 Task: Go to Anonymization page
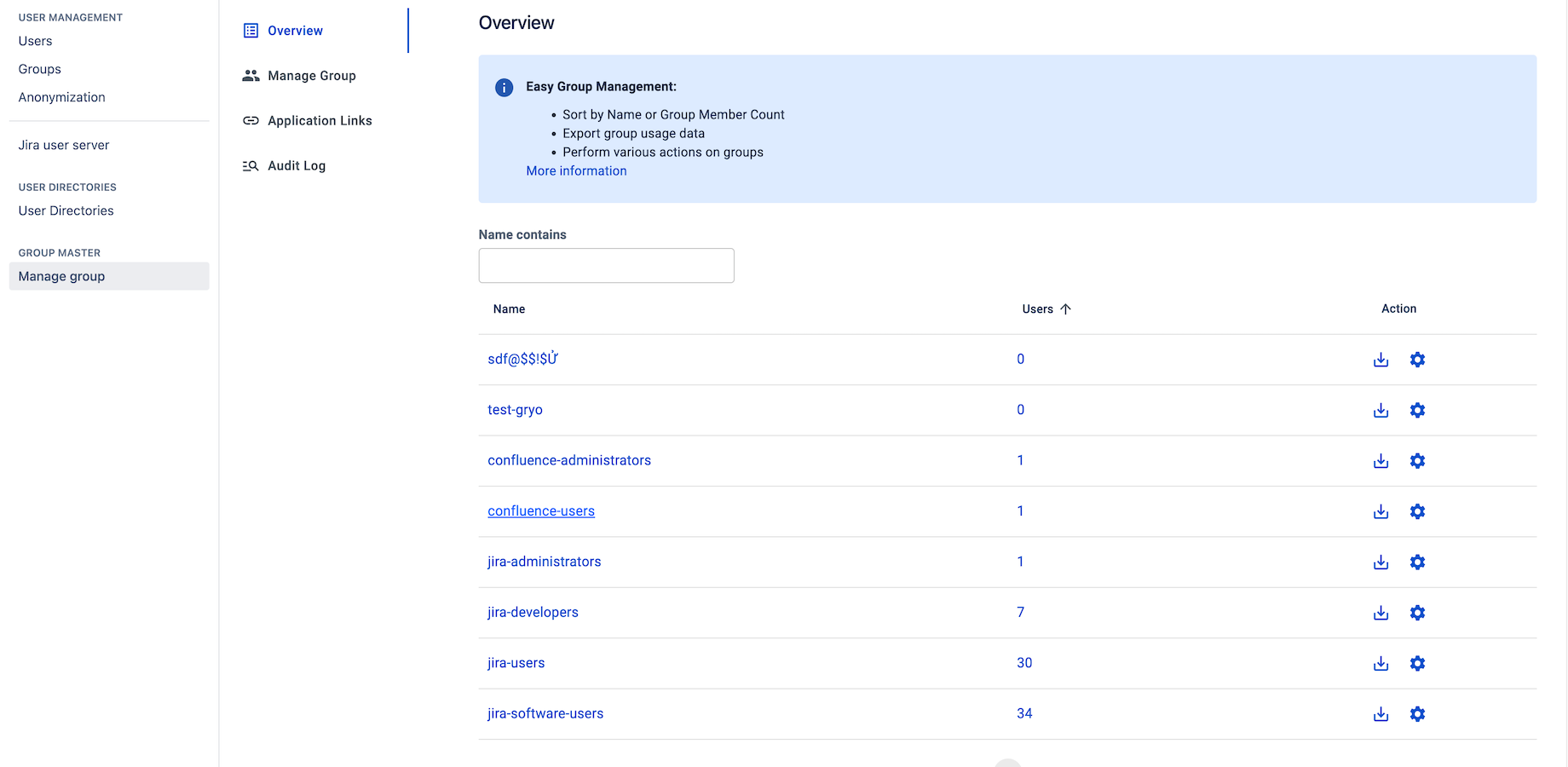pos(61,97)
